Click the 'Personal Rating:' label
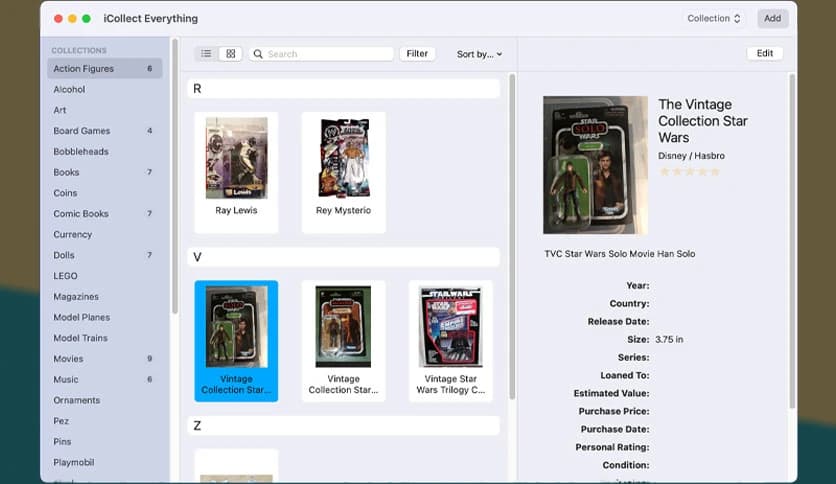The width and height of the screenshot is (836, 484). (x=612, y=447)
